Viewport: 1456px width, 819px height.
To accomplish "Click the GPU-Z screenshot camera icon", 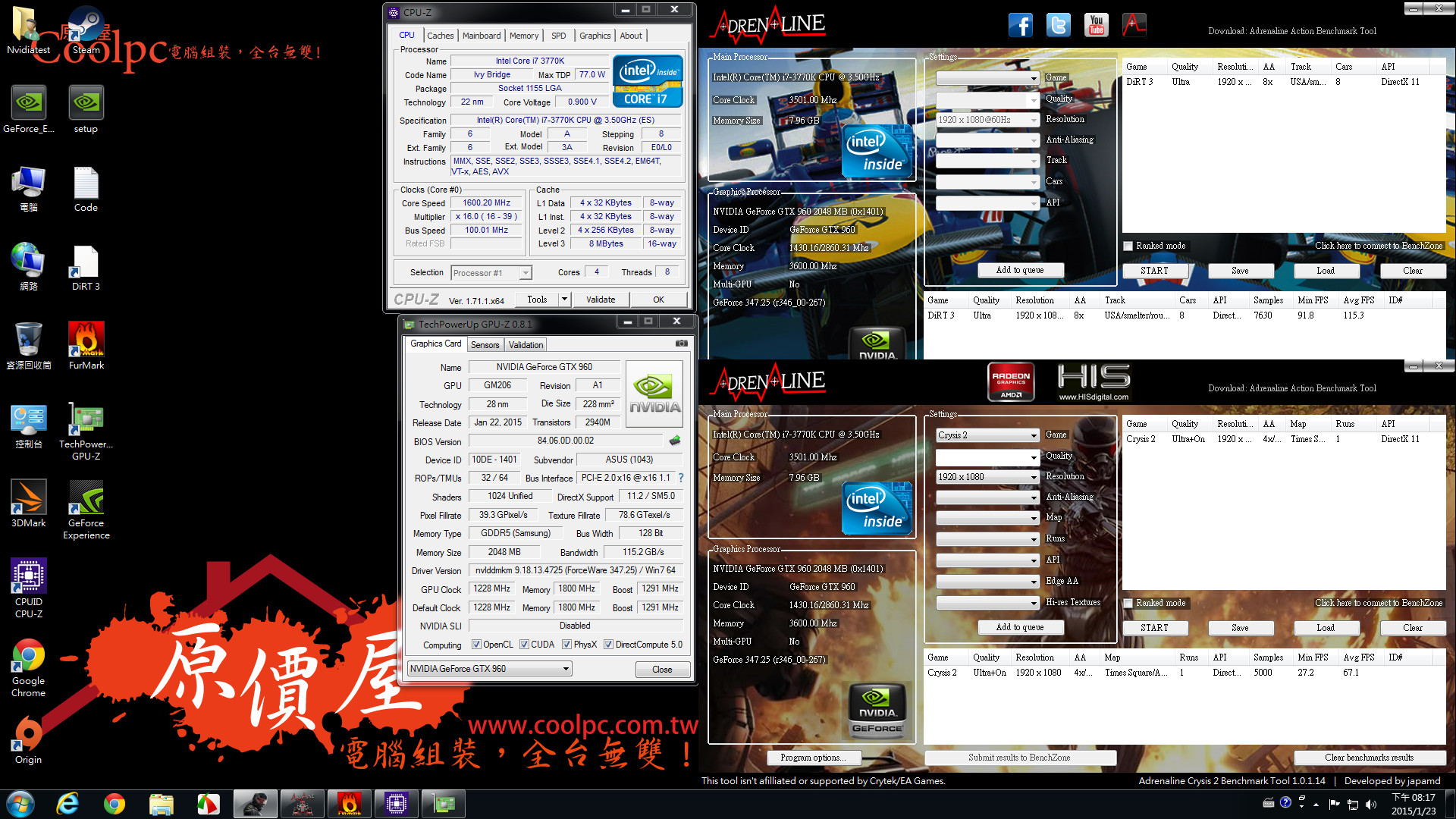I will coord(682,344).
